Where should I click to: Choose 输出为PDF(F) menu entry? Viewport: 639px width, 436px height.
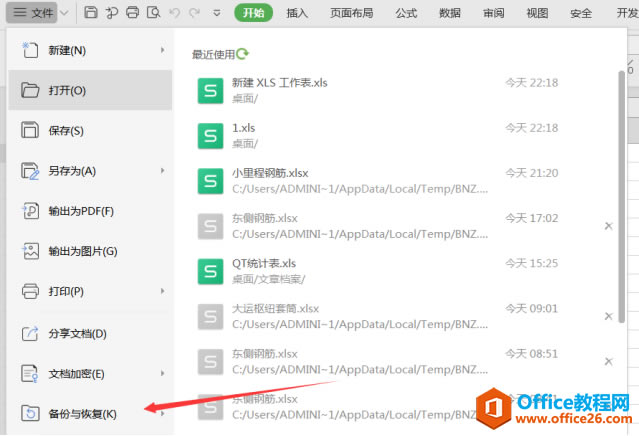point(90,211)
